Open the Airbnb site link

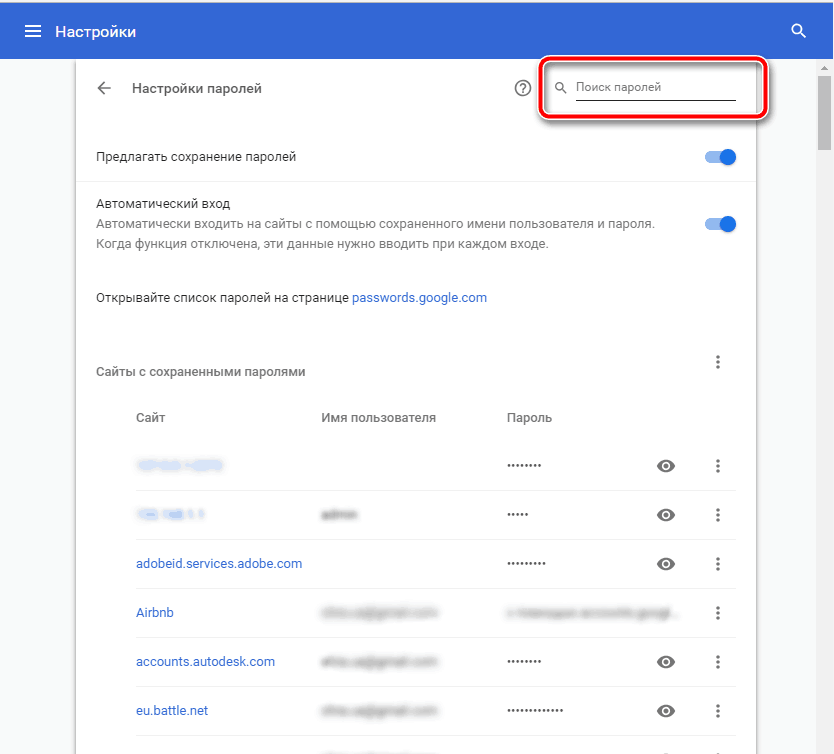[155, 612]
